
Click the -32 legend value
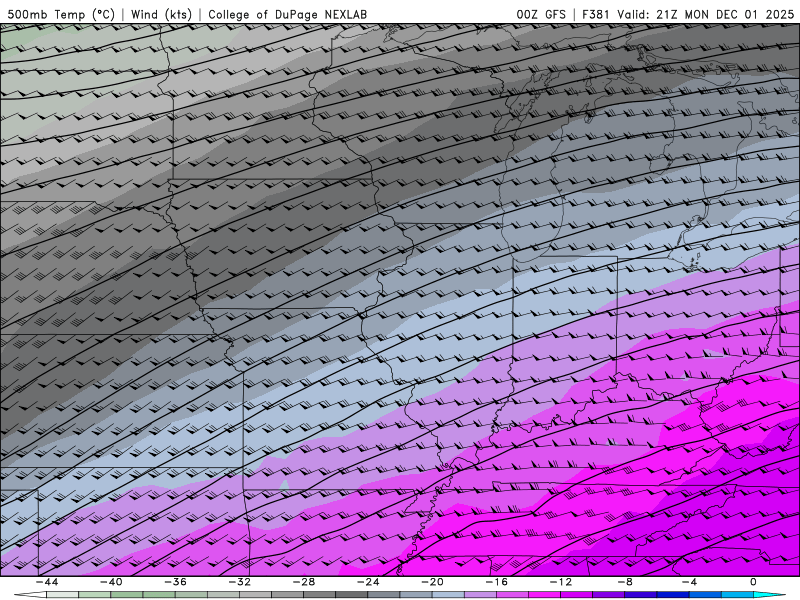click(x=240, y=582)
